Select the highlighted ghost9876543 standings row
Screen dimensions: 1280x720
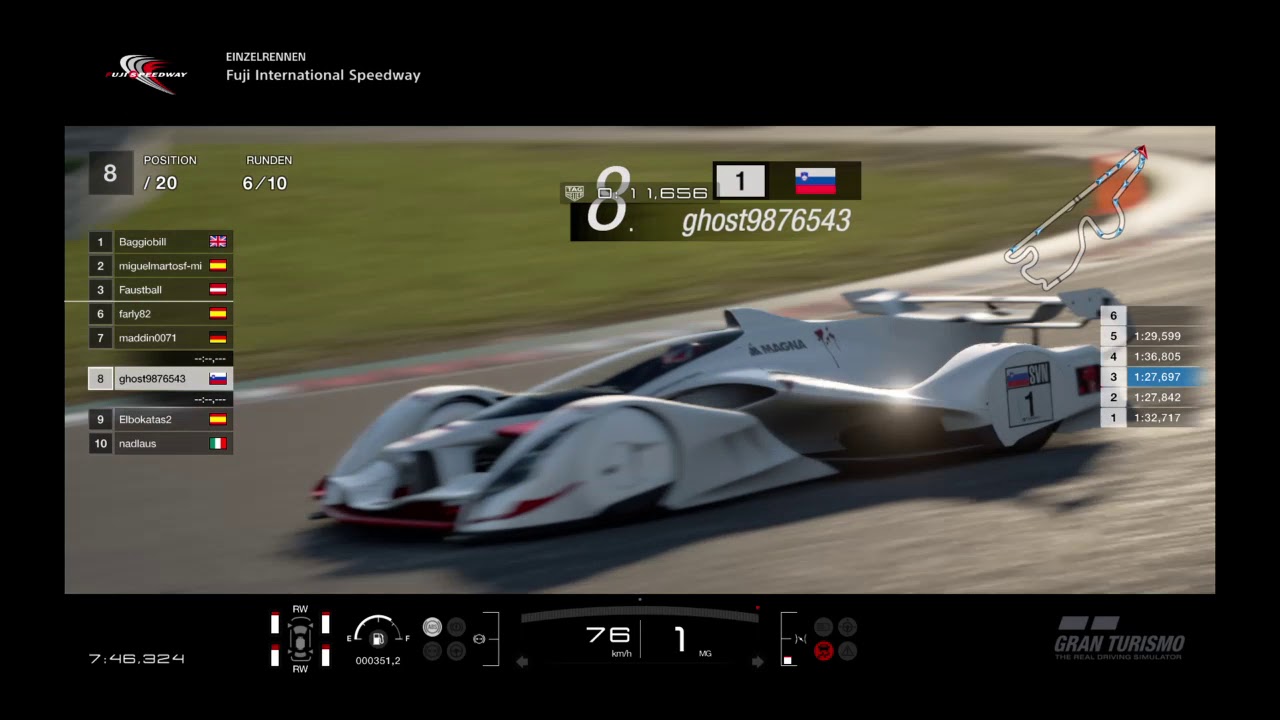pyautogui.click(x=160, y=379)
